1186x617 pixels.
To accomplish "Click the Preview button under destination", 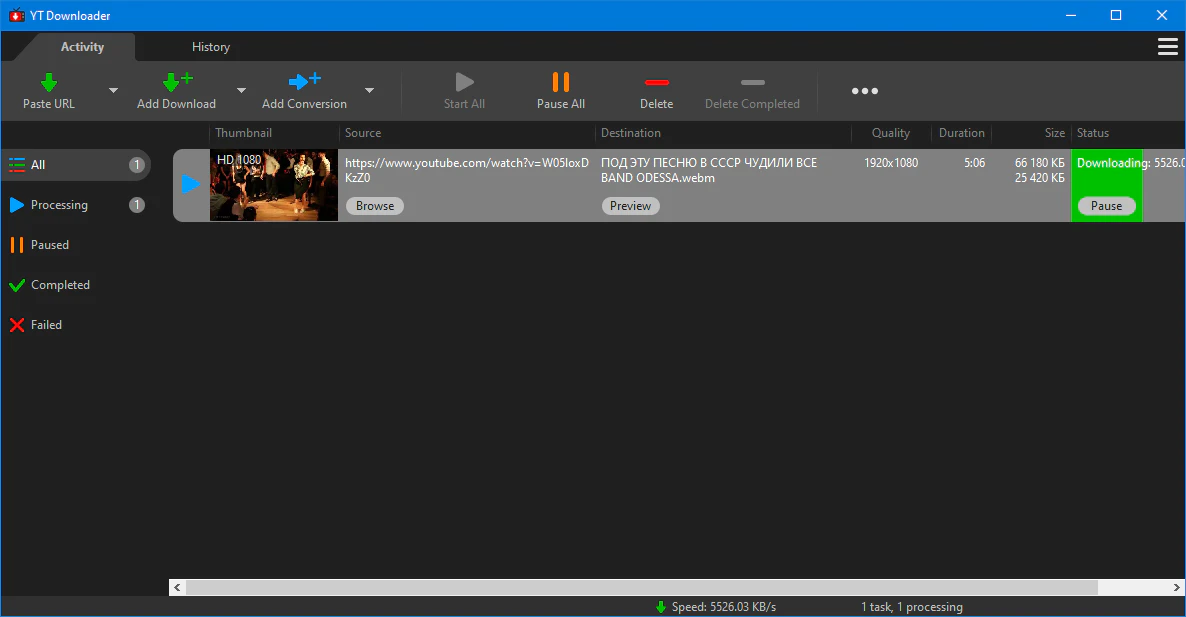I will (630, 206).
